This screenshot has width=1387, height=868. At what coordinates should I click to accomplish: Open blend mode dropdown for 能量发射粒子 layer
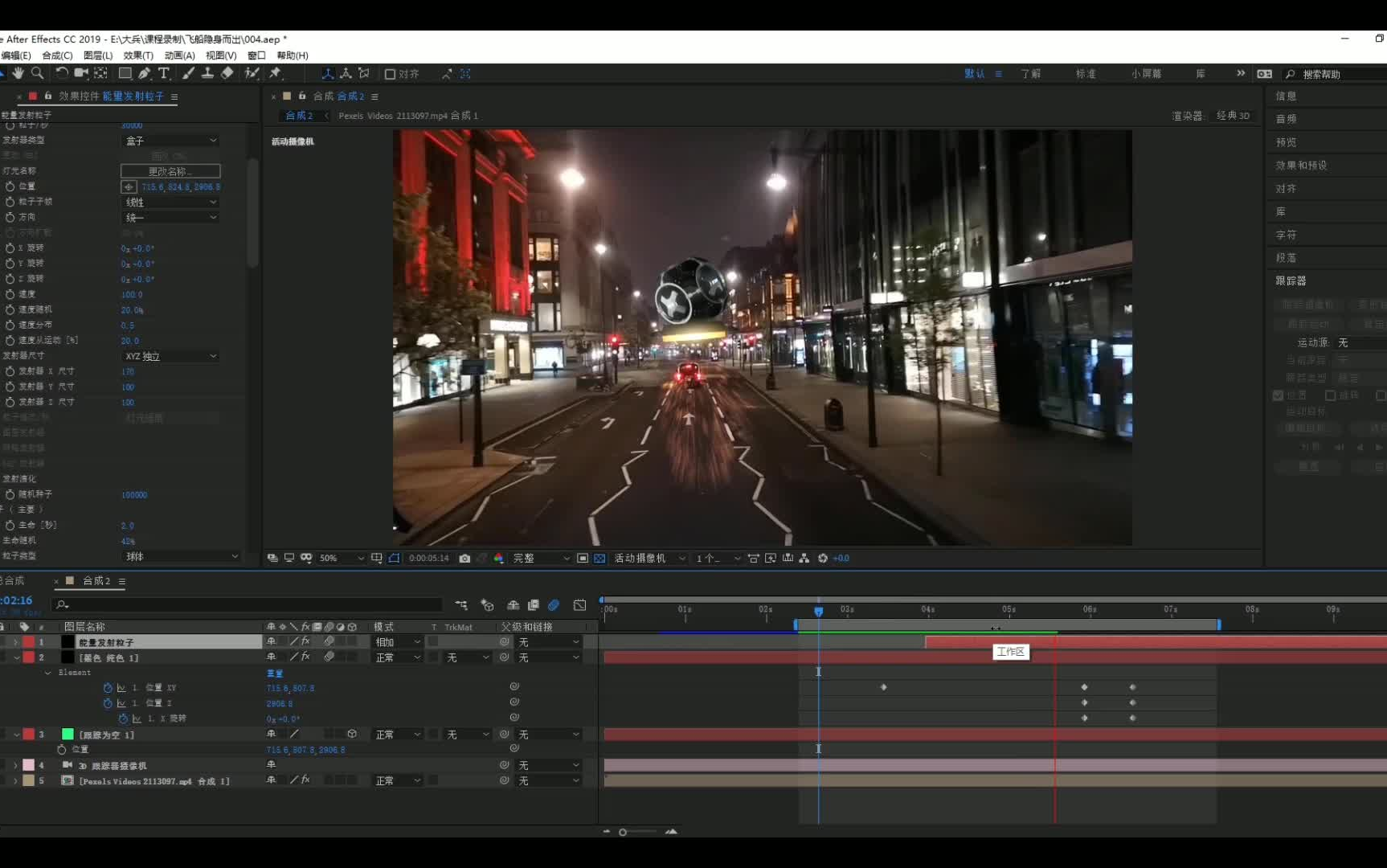click(x=398, y=642)
